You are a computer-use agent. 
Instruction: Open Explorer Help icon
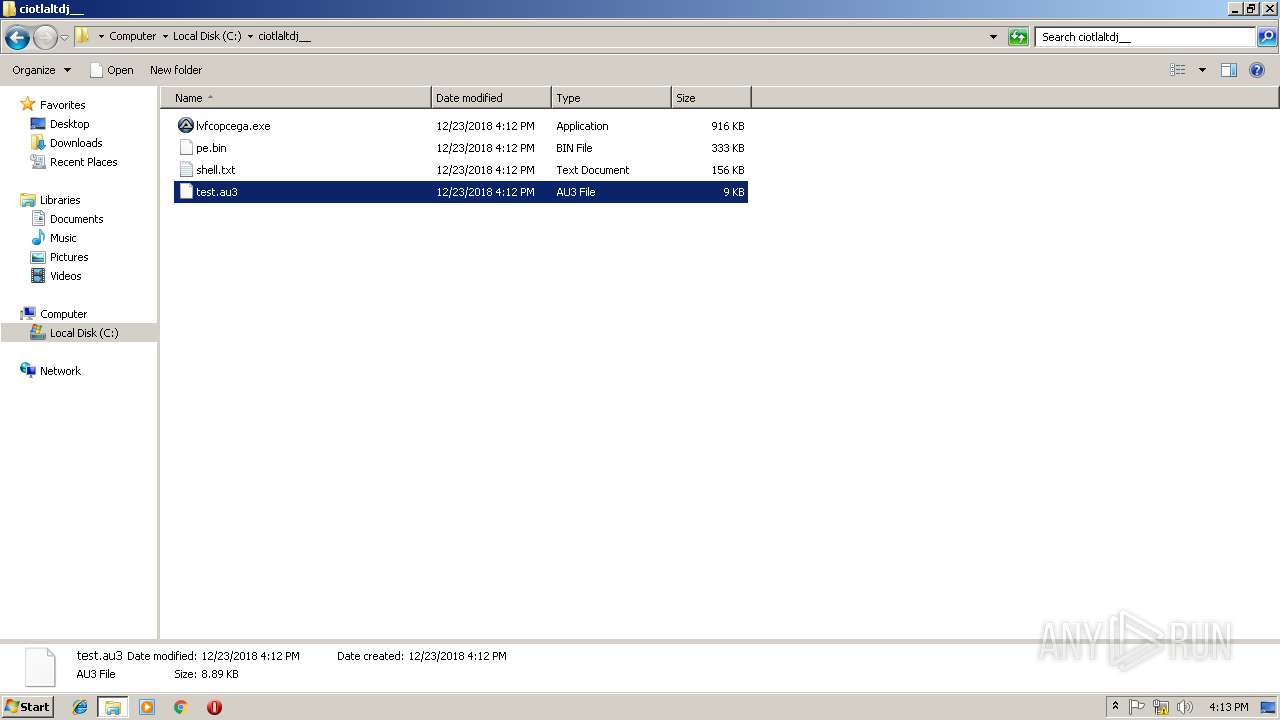coord(1257,70)
